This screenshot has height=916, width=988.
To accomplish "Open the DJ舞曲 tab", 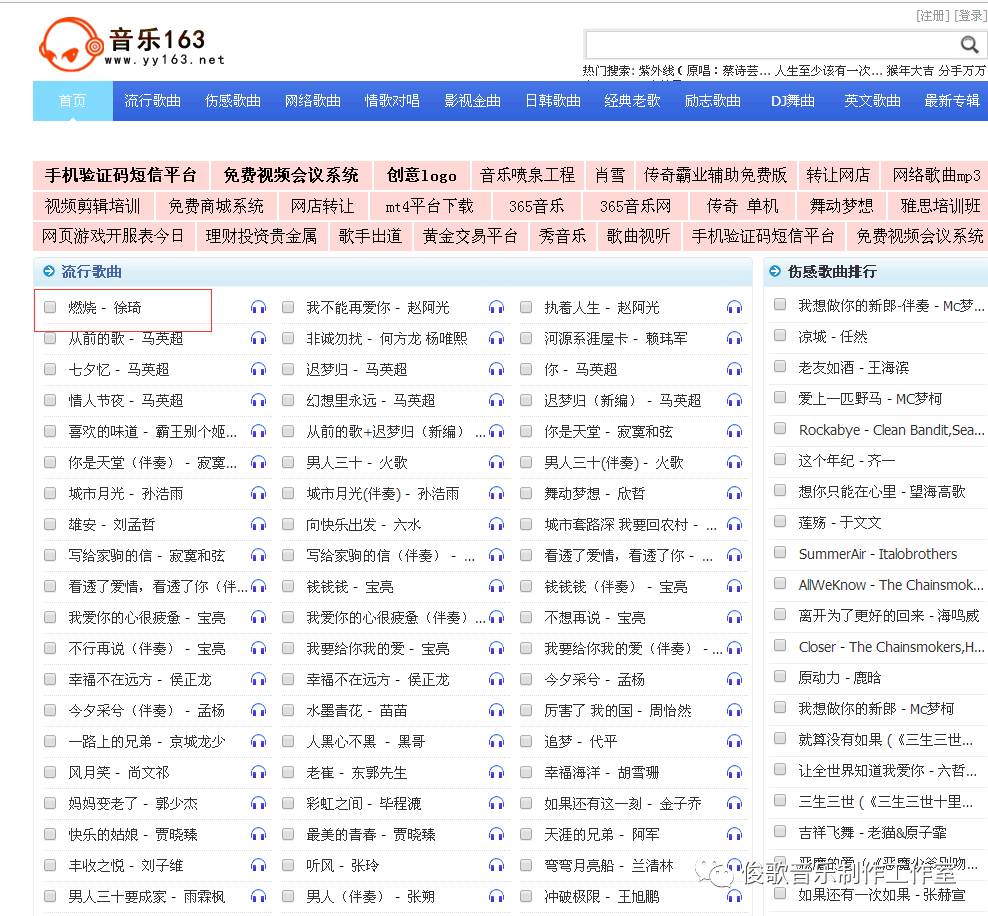I will (793, 101).
